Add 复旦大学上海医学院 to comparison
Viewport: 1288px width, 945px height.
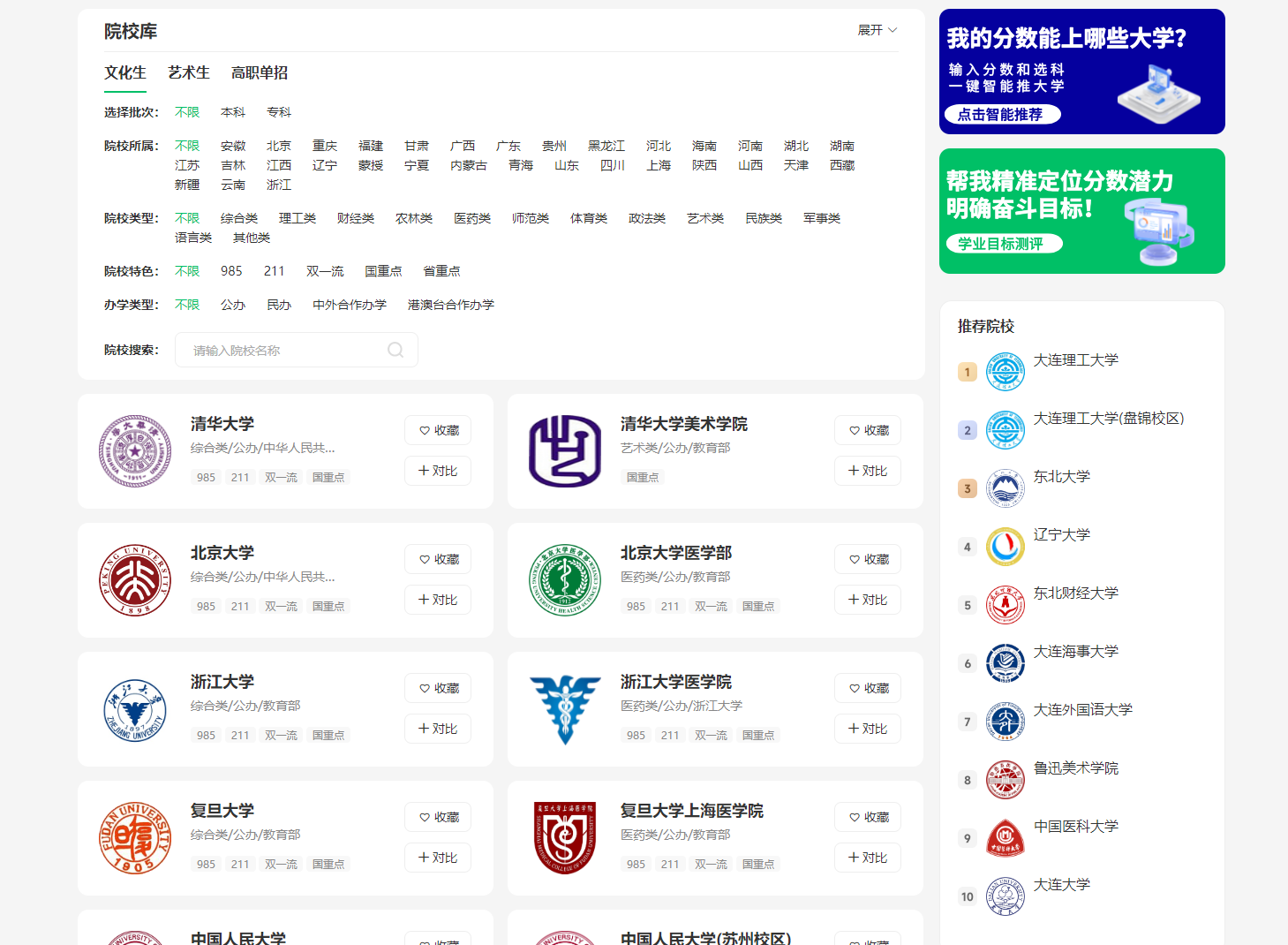tap(868, 858)
